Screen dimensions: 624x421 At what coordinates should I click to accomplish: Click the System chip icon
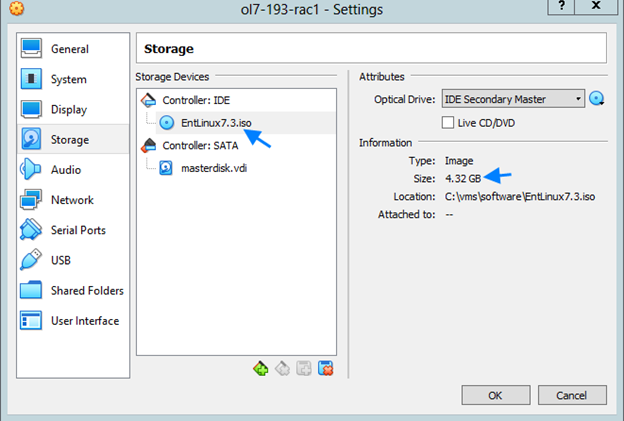click(31, 79)
